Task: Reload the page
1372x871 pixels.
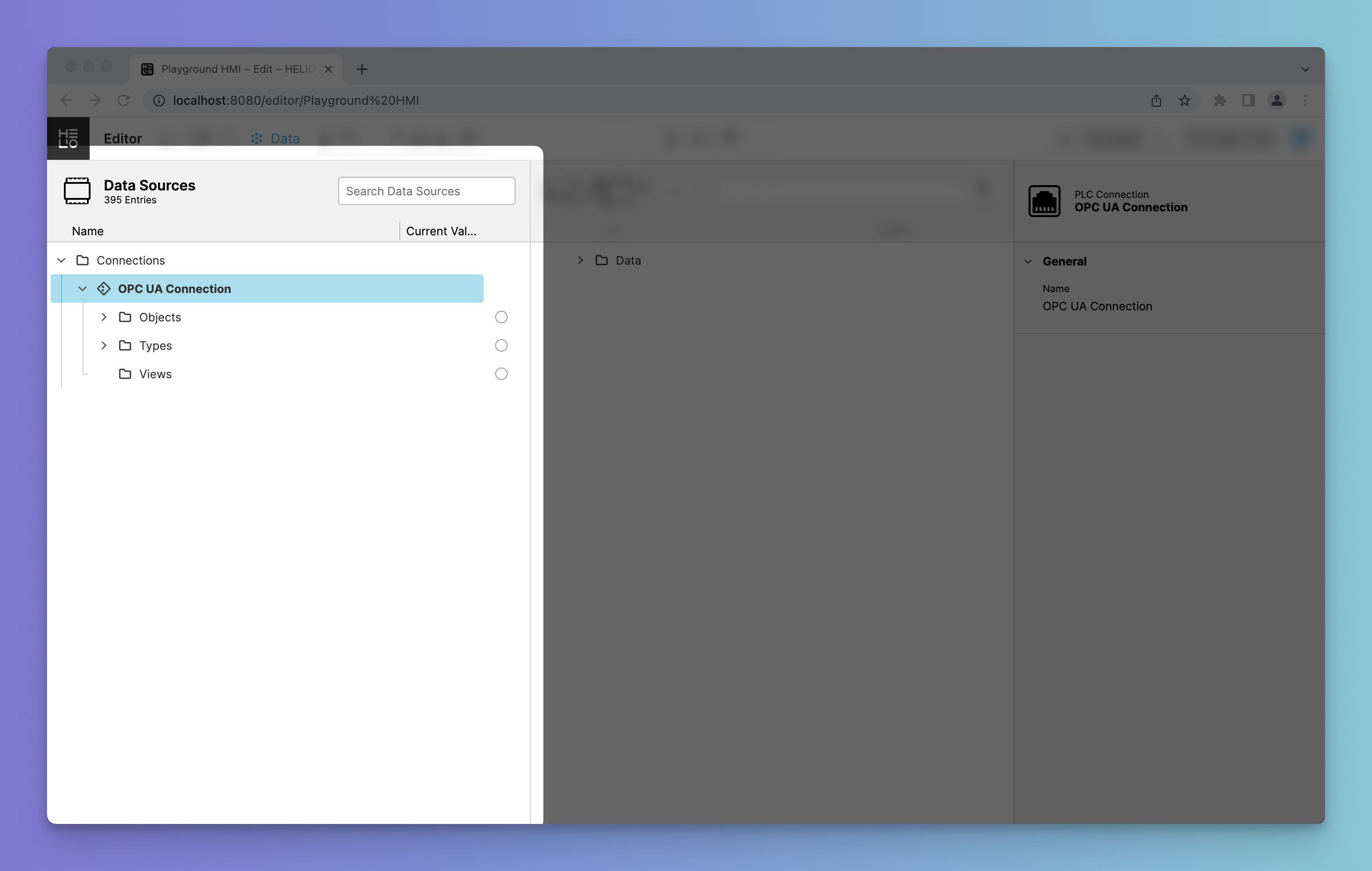Action: point(124,100)
